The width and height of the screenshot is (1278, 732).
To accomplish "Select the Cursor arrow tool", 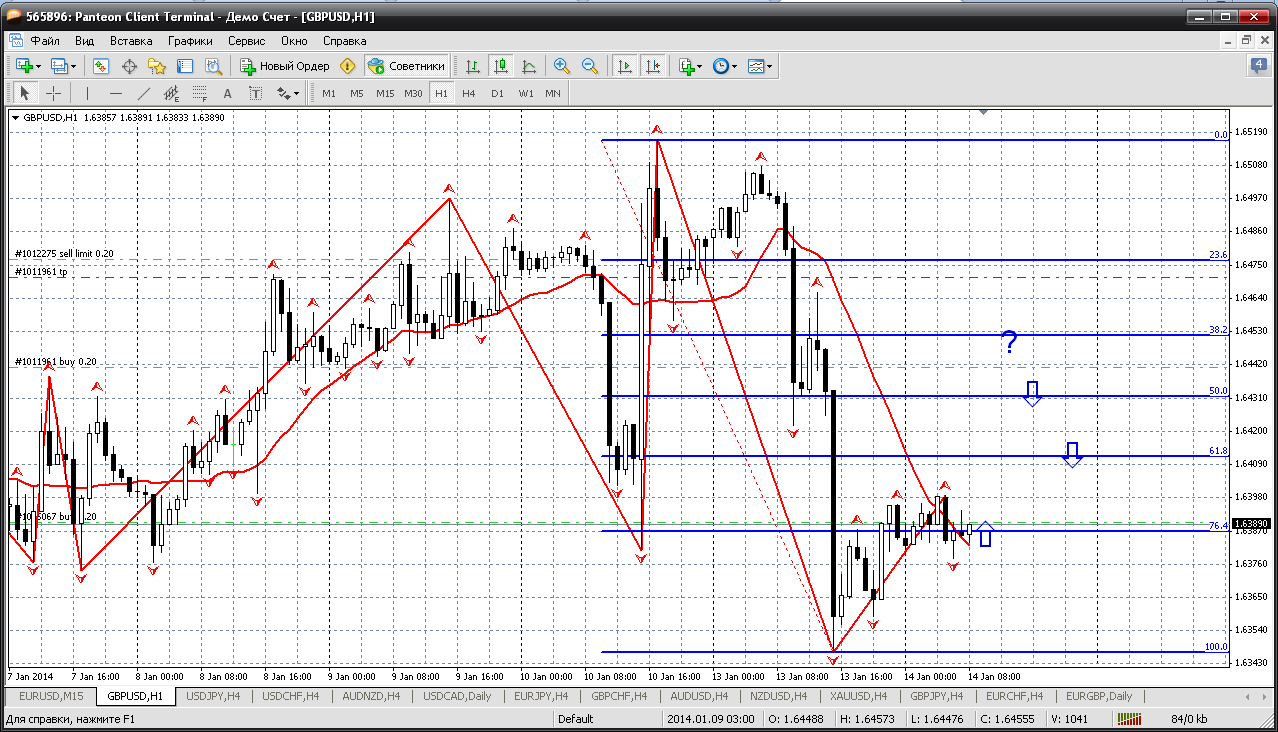I will (25, 93).
